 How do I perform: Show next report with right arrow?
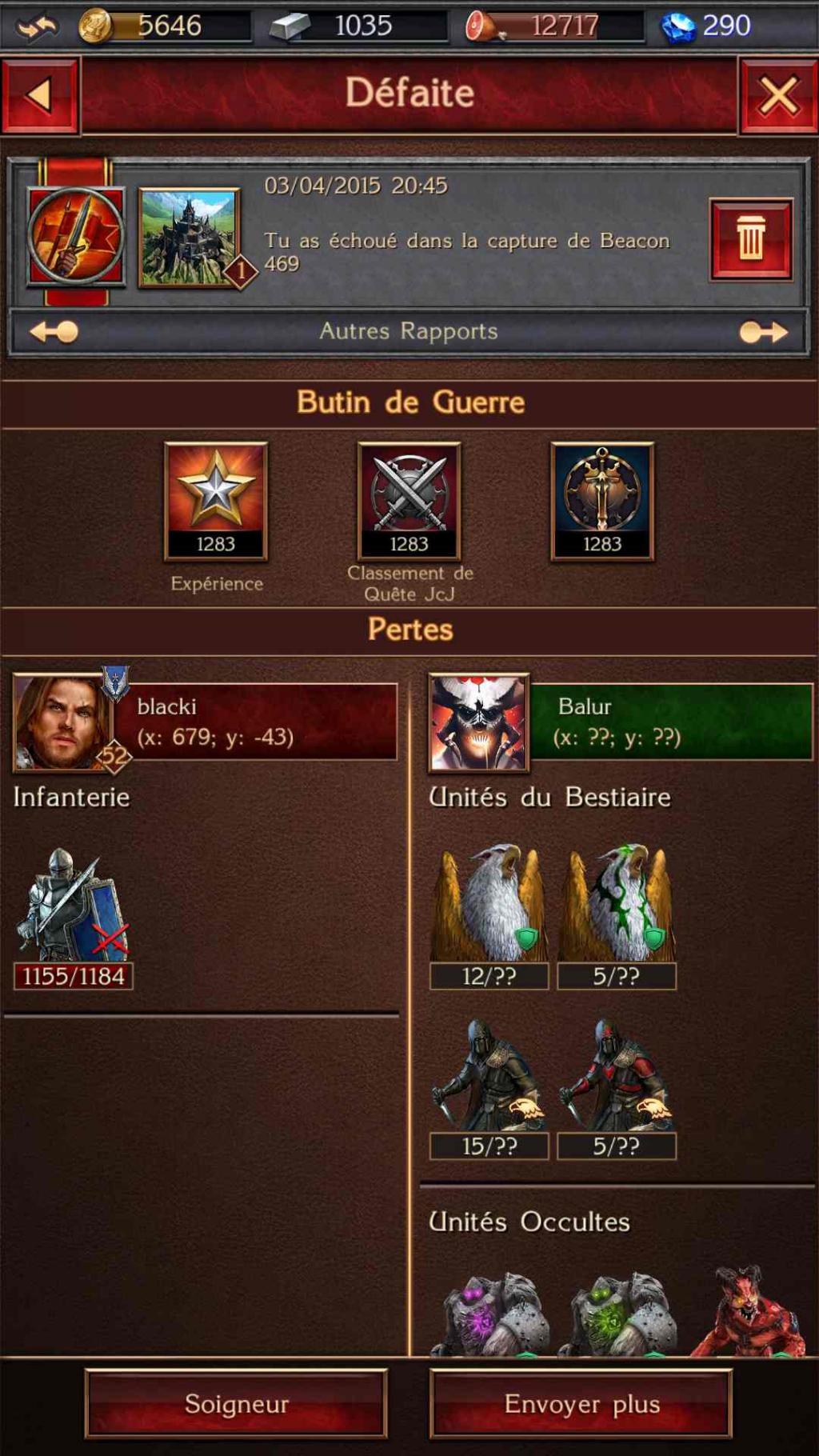pos(764,331)
